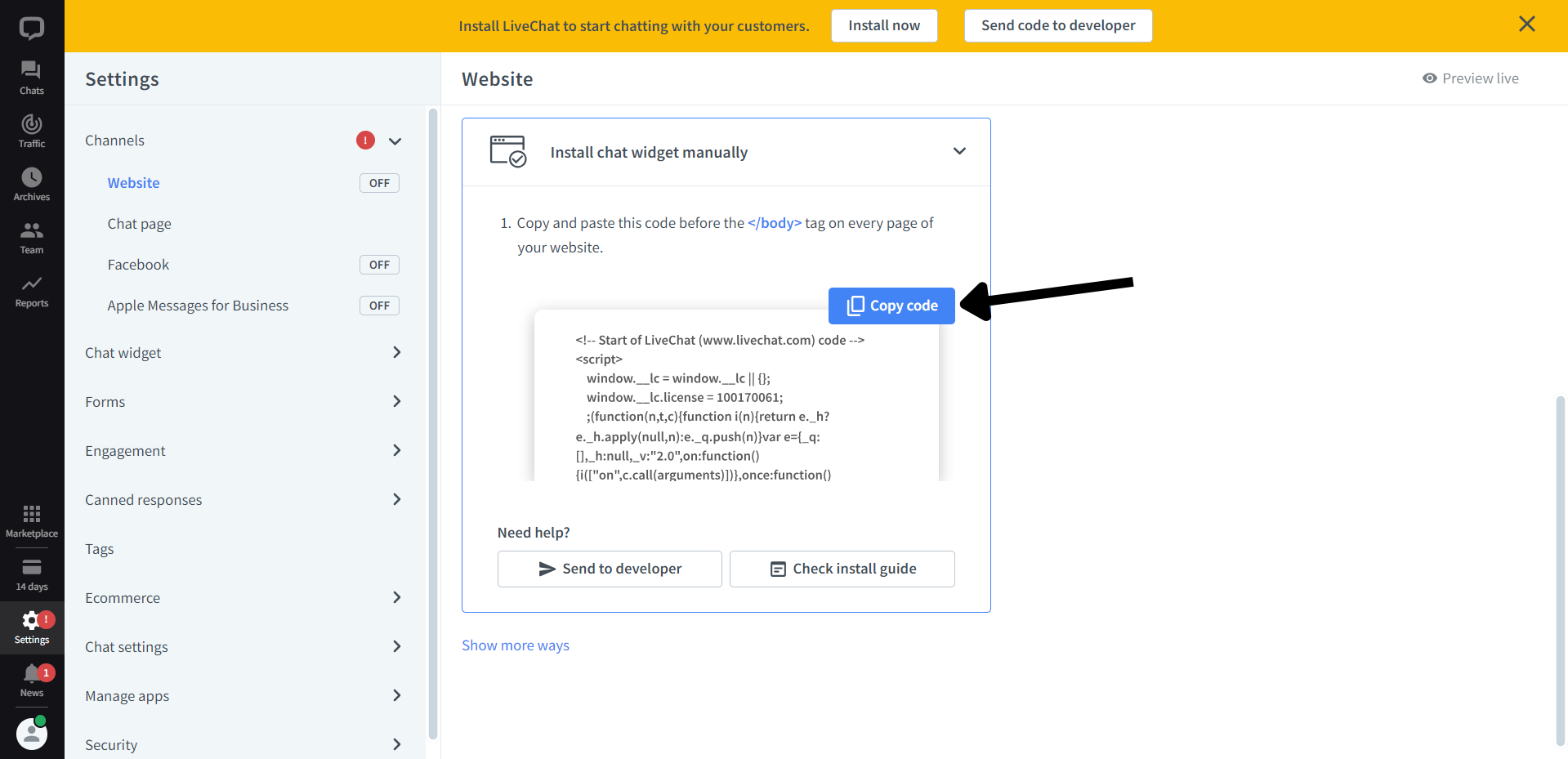Open the user profile avatar
The image size is (1568, 759).
(32, 734)
